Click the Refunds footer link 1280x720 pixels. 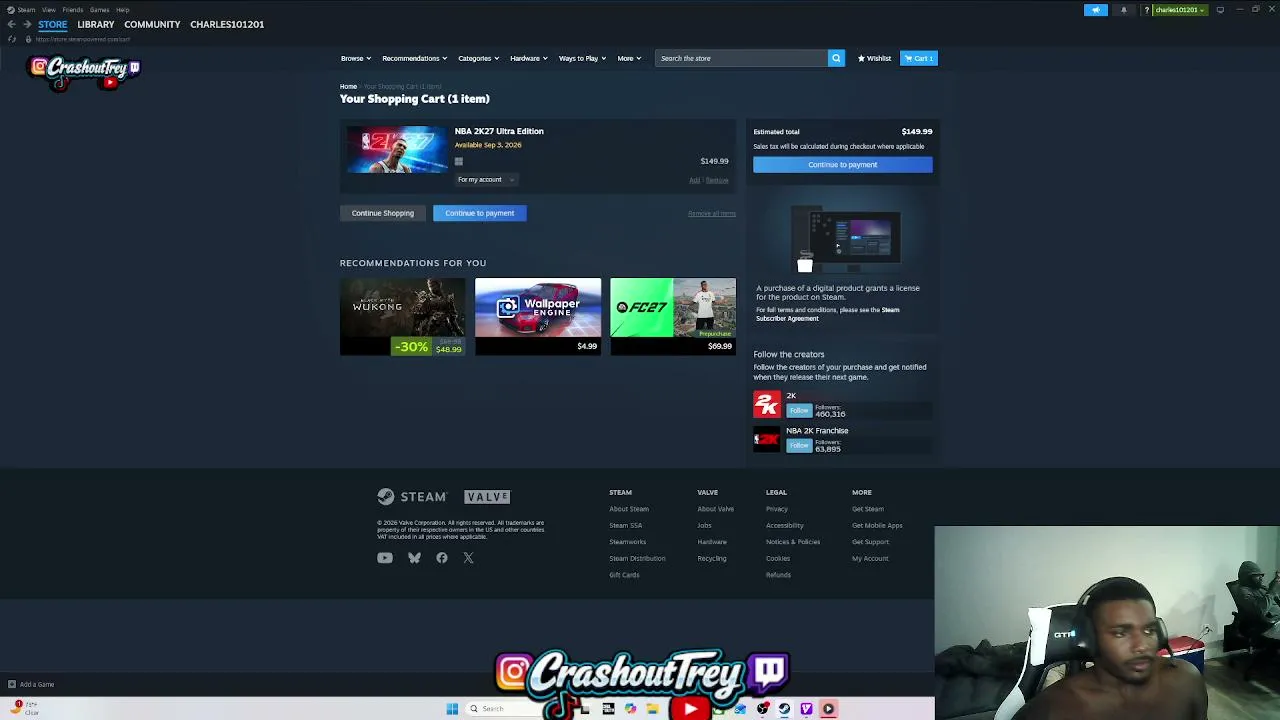[x=778, y=575]
